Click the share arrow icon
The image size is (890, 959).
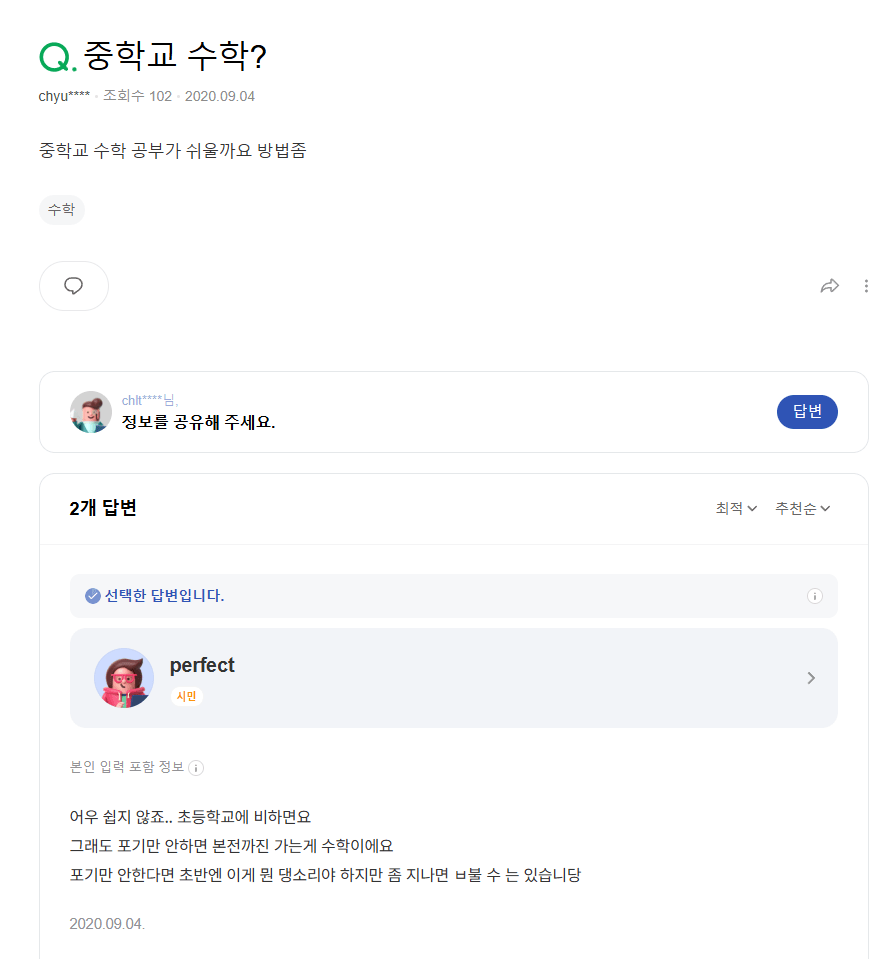click(x=829, y=286)
